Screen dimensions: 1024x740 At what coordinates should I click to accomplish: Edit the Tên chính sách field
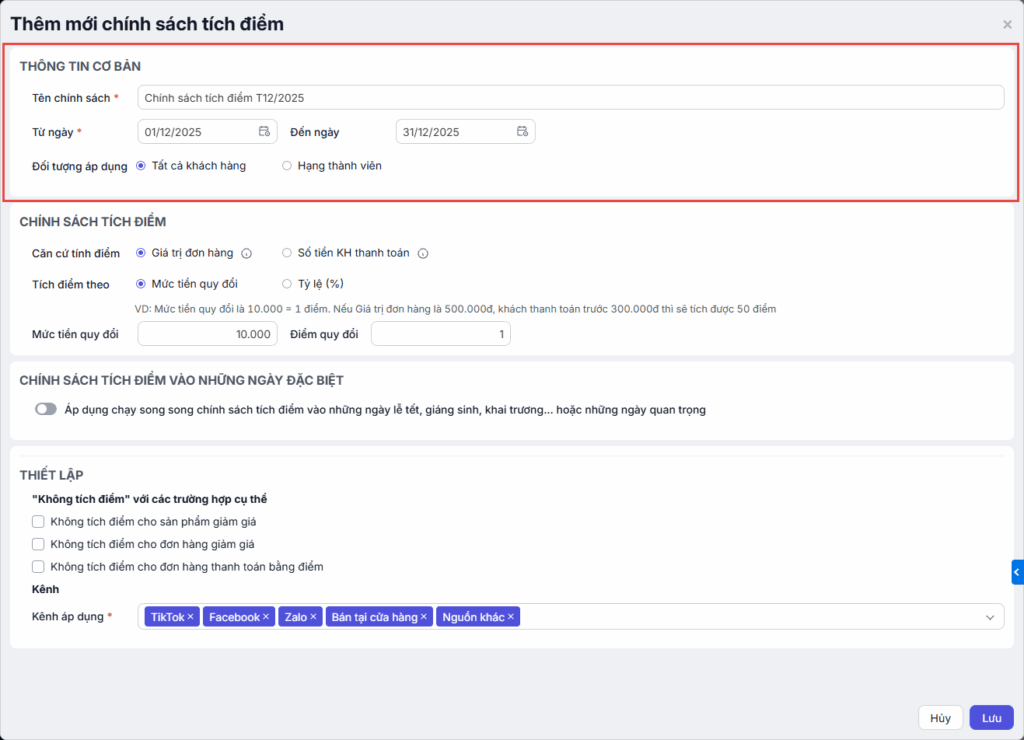point(571,97)
